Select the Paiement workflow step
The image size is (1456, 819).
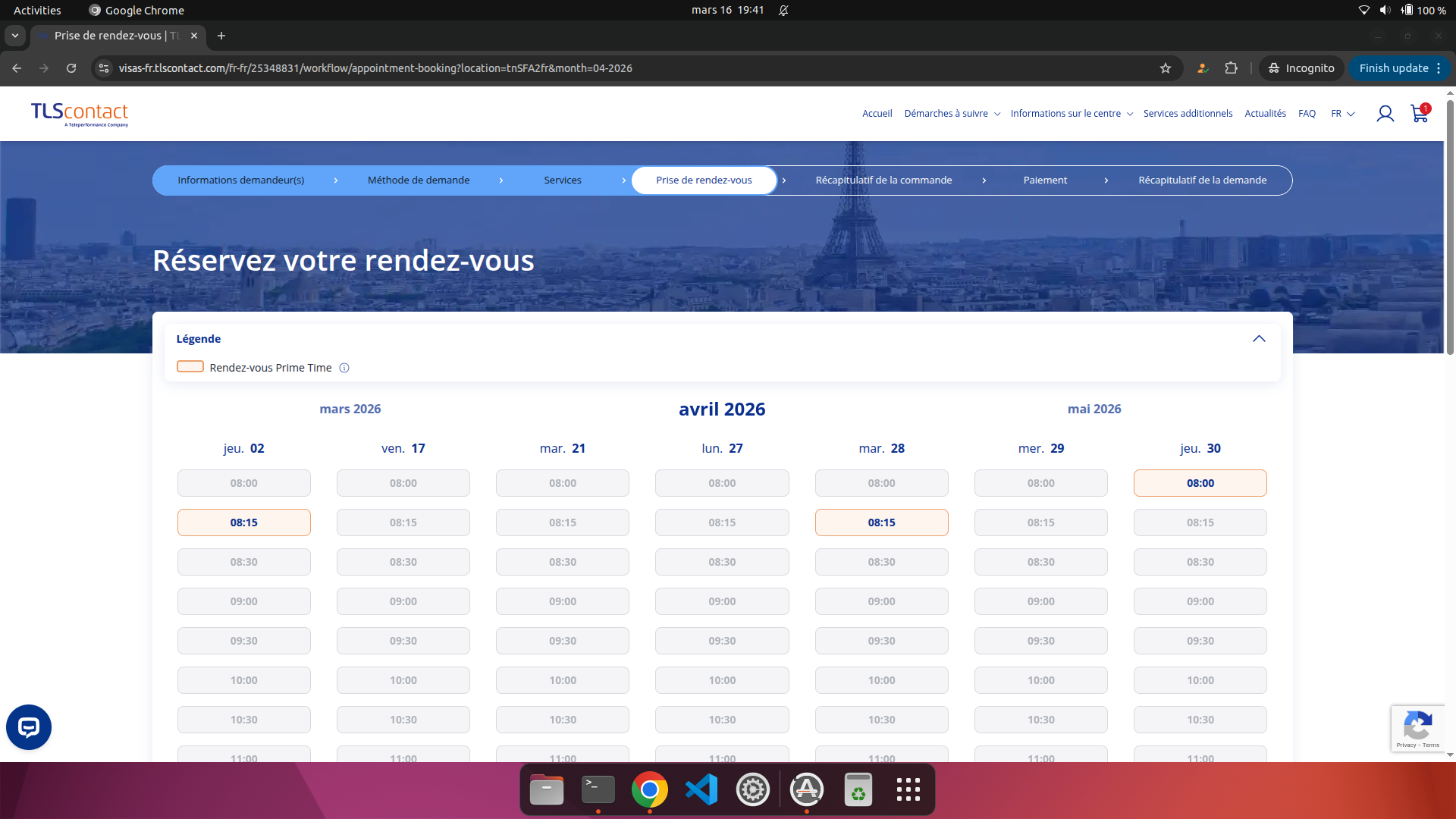pos(1045,180)
